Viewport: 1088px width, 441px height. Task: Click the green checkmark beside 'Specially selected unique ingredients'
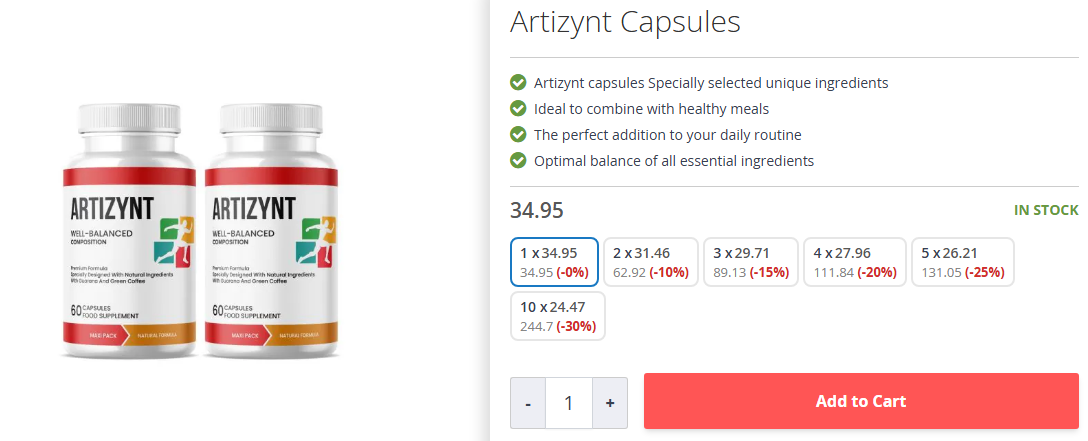[518, 82]
